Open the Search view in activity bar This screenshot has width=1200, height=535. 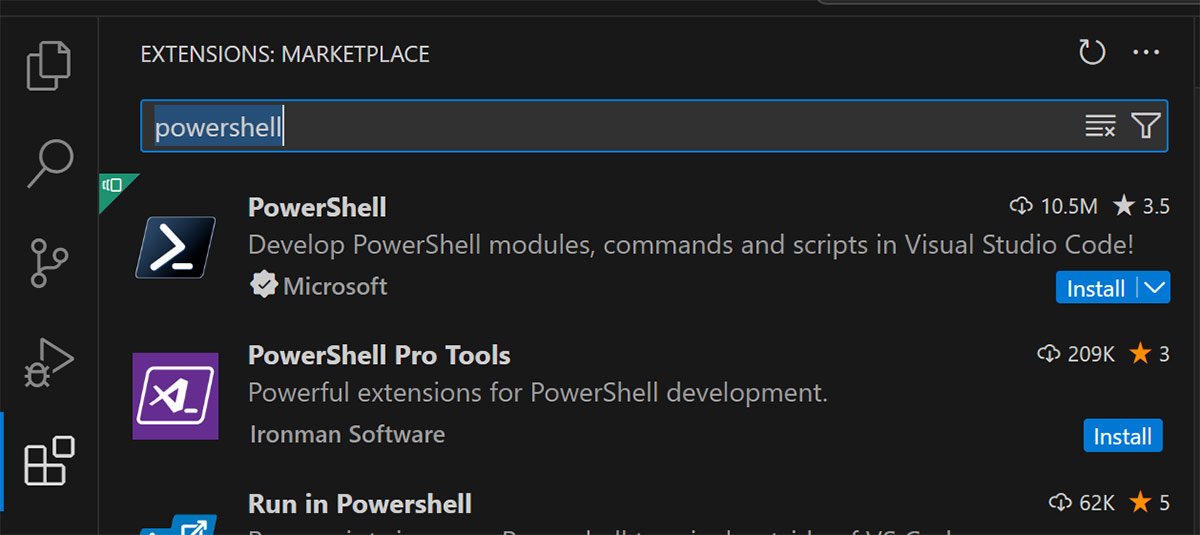coord(49,162)
